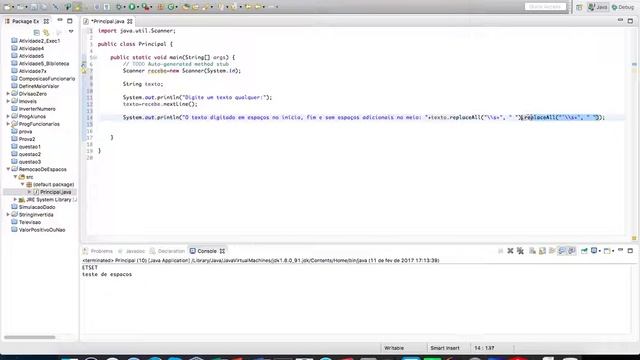640x360 pixels.
Task: Open the New Java Class dropdown arrow
Action: 177,7
